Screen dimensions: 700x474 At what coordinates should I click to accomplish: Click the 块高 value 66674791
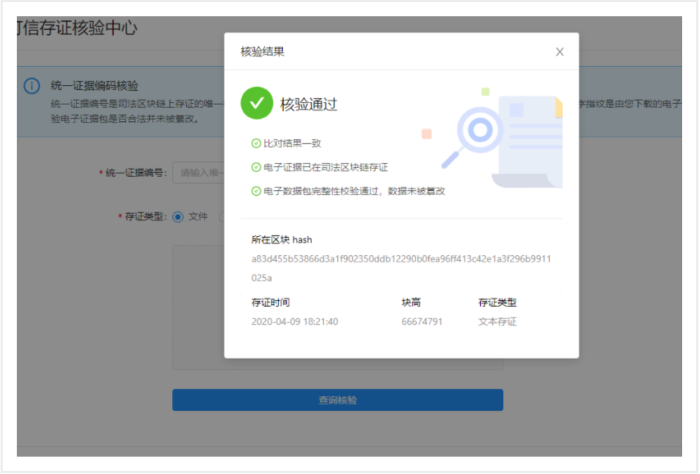pyautogui.click(x=421, y=322)
